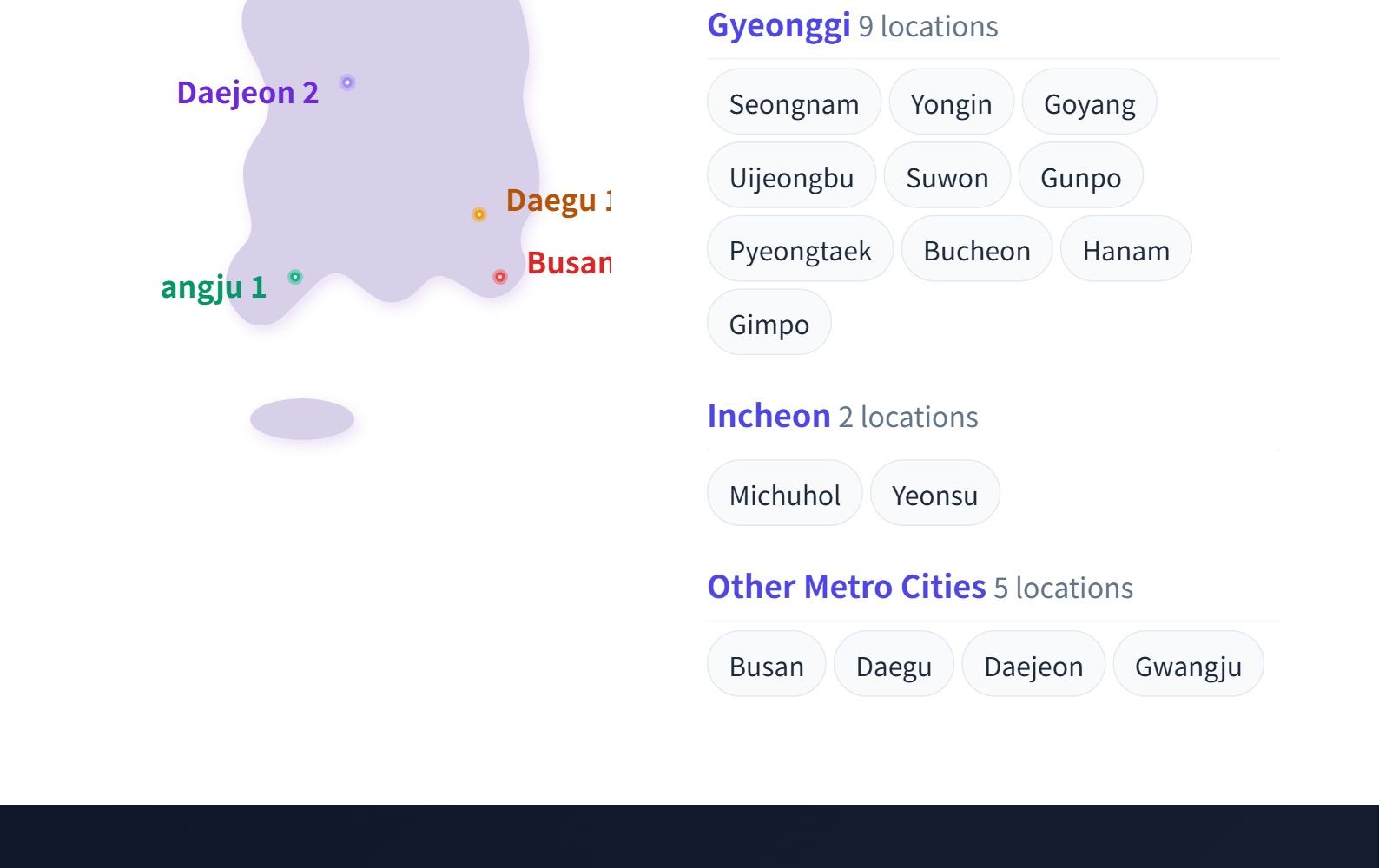Viewport: 1379px width, 868px height.
Task: Click the Gwangju chip in Other Metro Cities
Action: click(1187, 665)
